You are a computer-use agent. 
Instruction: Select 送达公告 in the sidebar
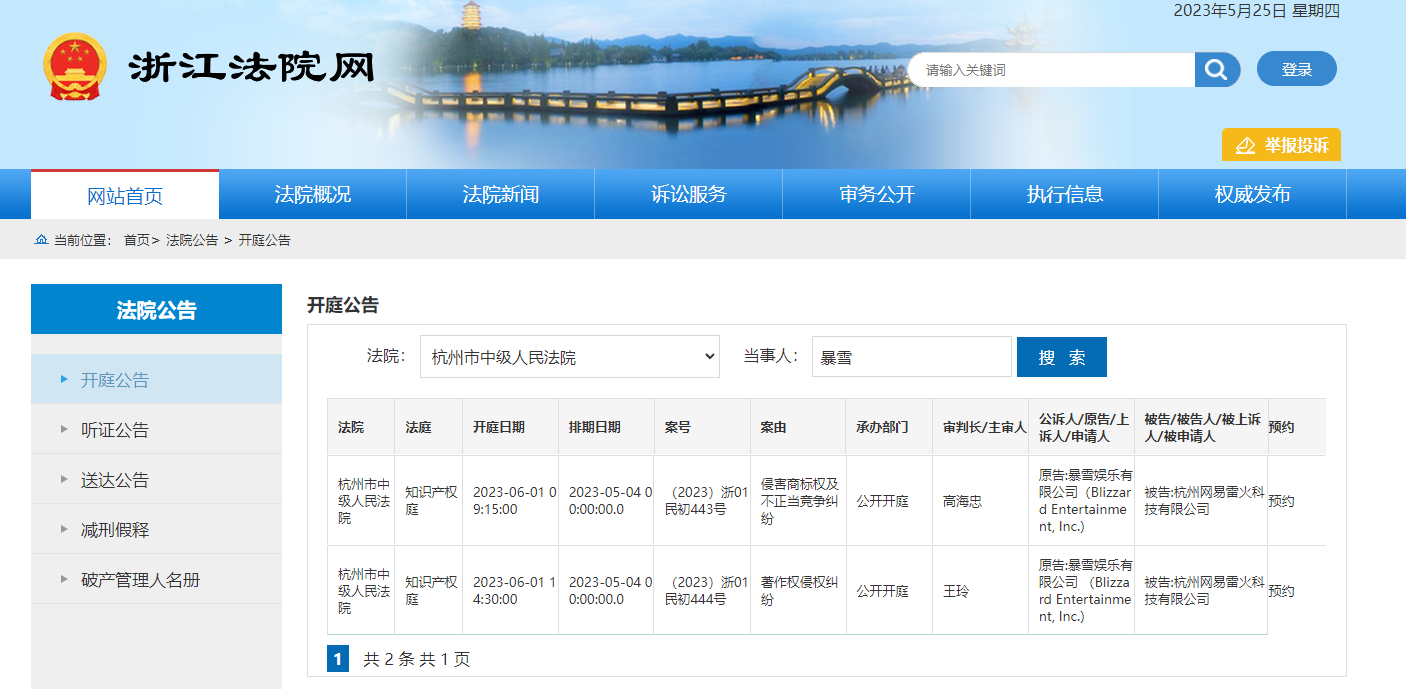[x=115, y=480]
